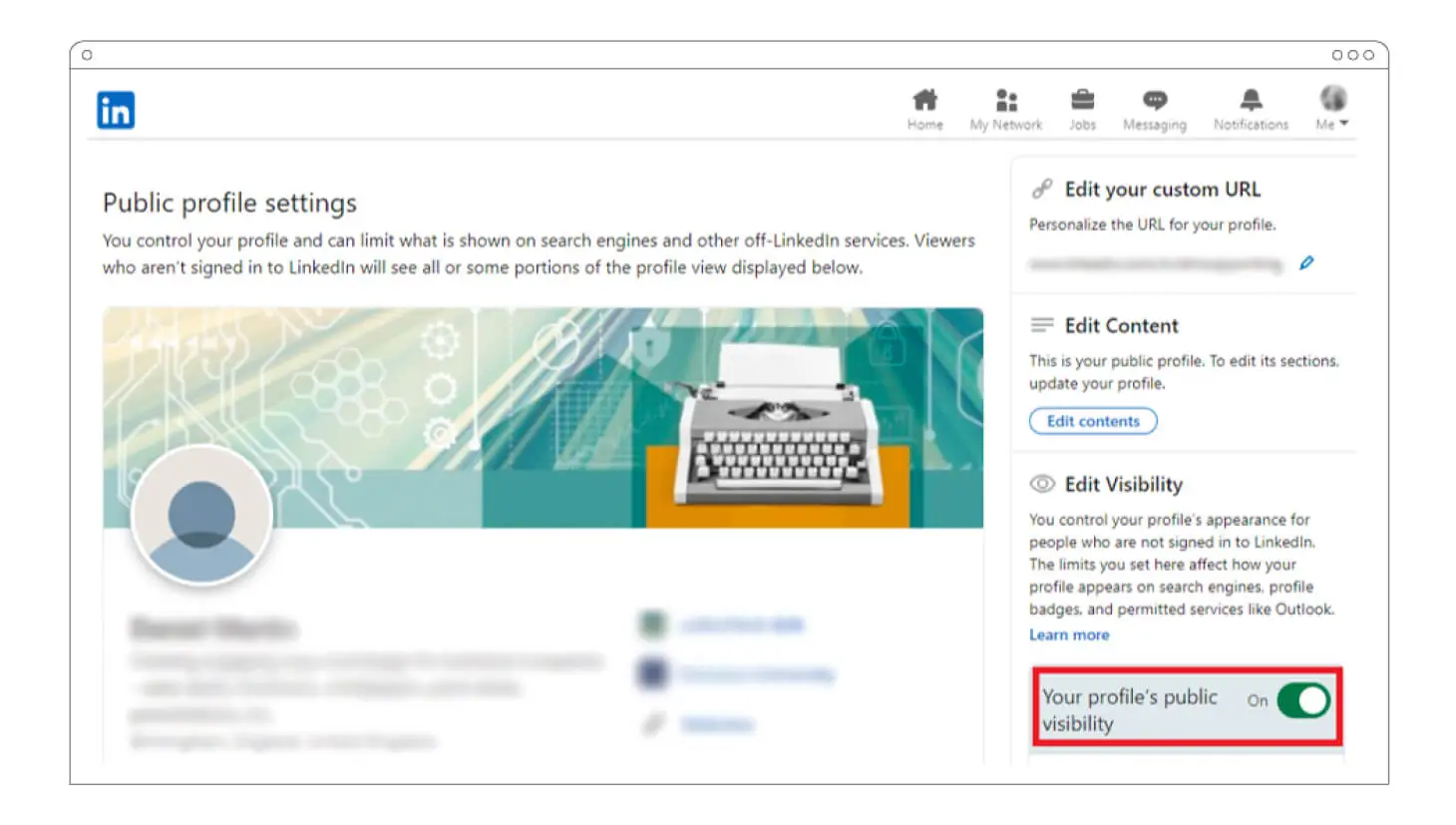Click the pencil icon to edit custom URL
Image resolution: width=1456 pixels, height=825 pixels.
[x=1306, y=263]
